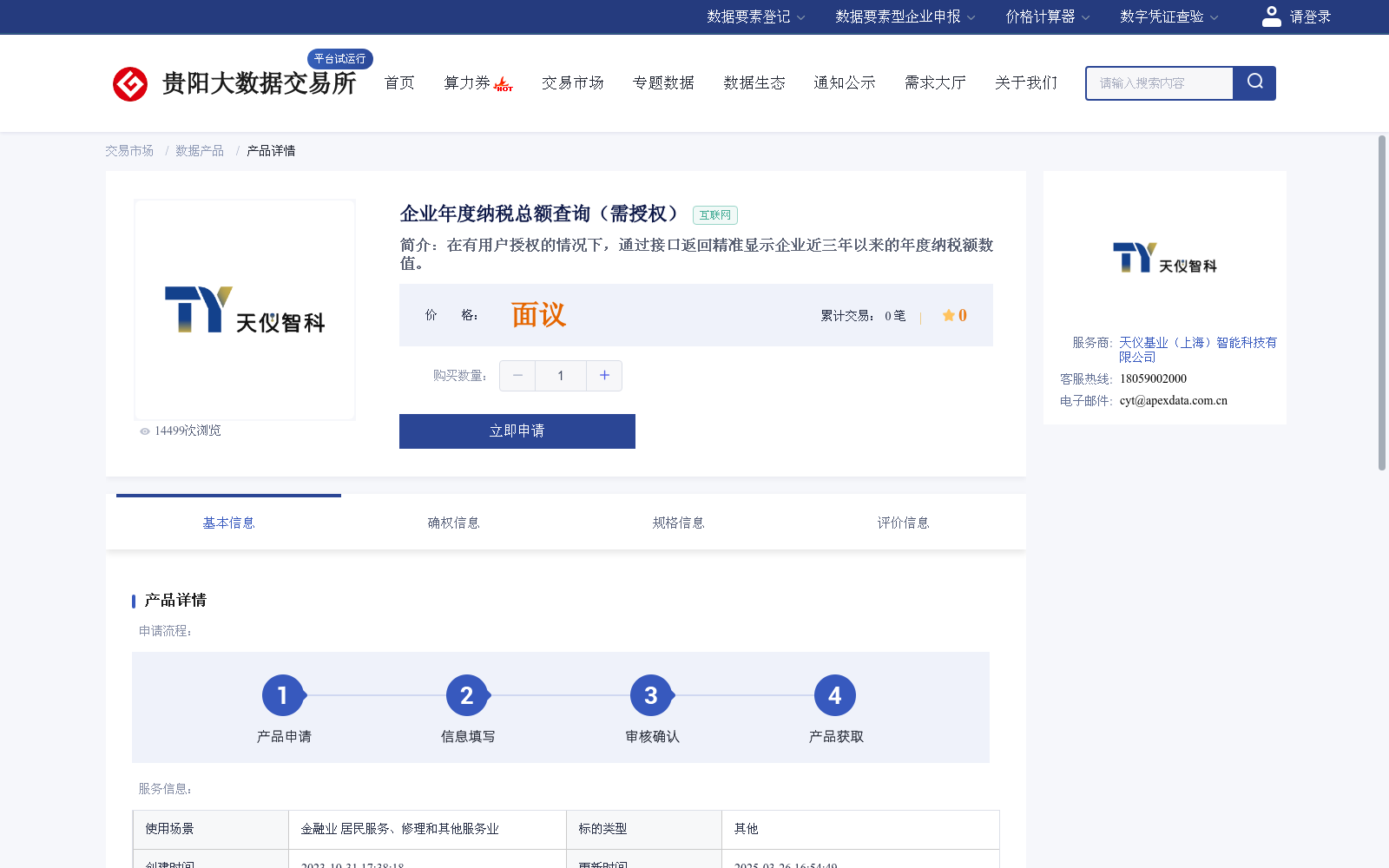The height and width of the screenshot is (868, 1389).
Task: Expand the 数字凭证查验 dropdown
Action: pos(1169,16)
